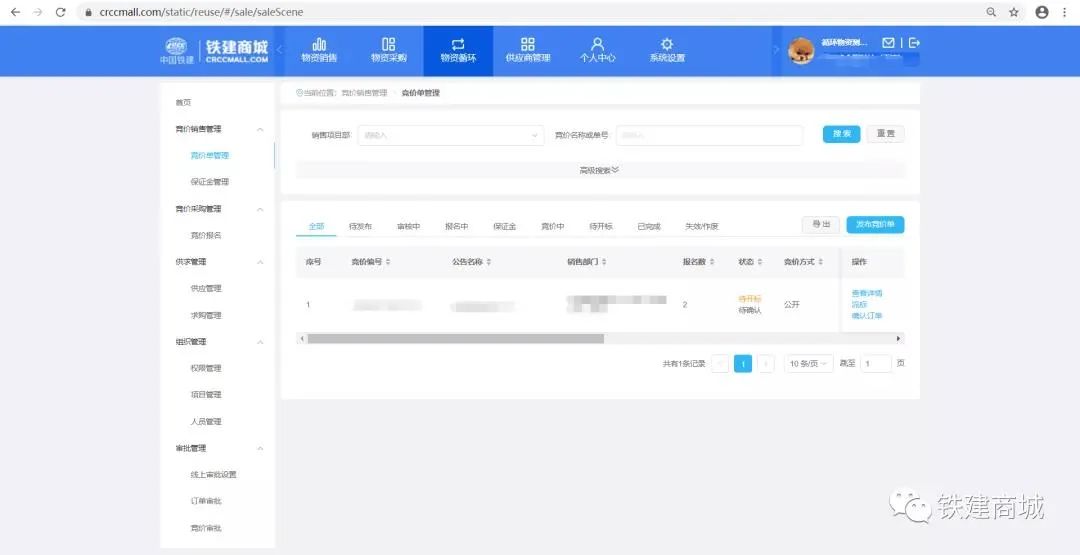The width and height of the screenshot is (1080, 555).
Task: Sort by 状态 column arrows
Action: tap(760, 262)
